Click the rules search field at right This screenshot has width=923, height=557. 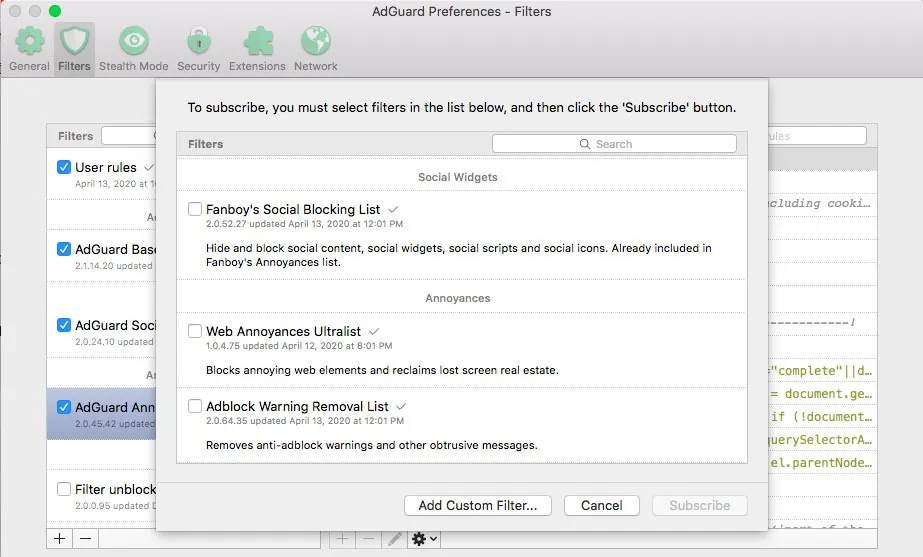click(817, 135)
